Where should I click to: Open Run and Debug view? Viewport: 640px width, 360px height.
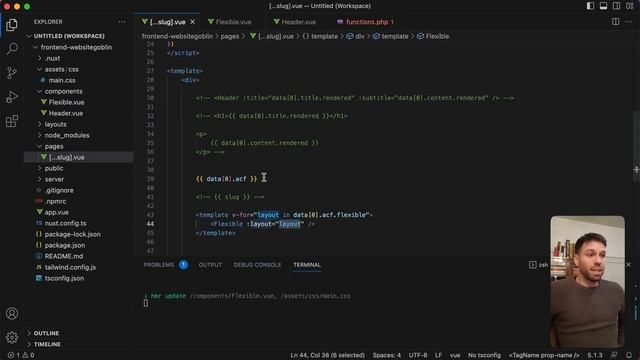tap(12, 97)
